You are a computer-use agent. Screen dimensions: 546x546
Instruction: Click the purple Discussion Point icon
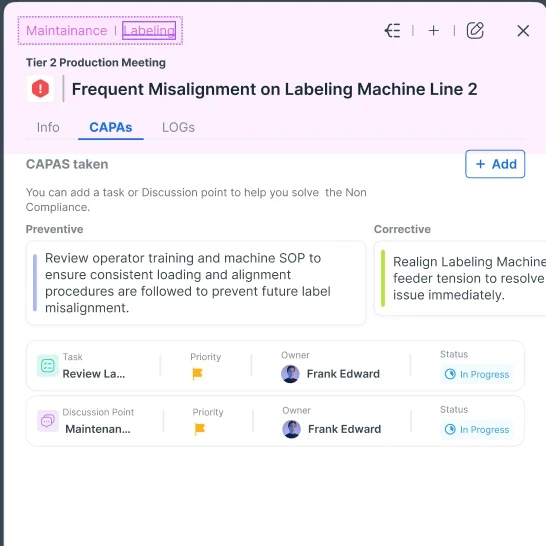[48, 421]
